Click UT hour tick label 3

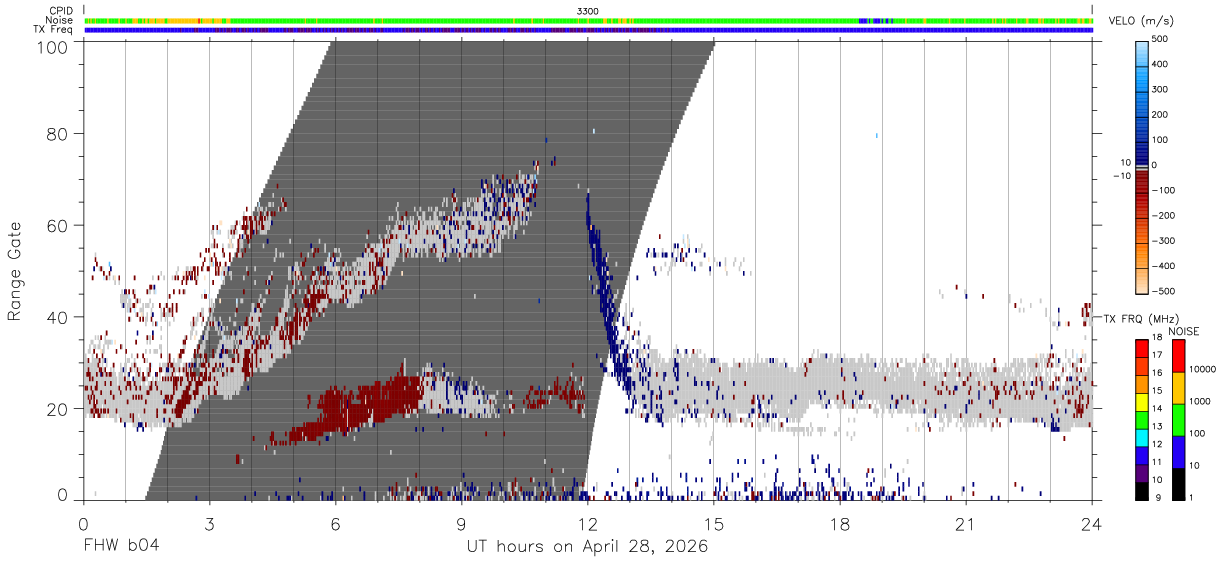[x=209, y=525]
